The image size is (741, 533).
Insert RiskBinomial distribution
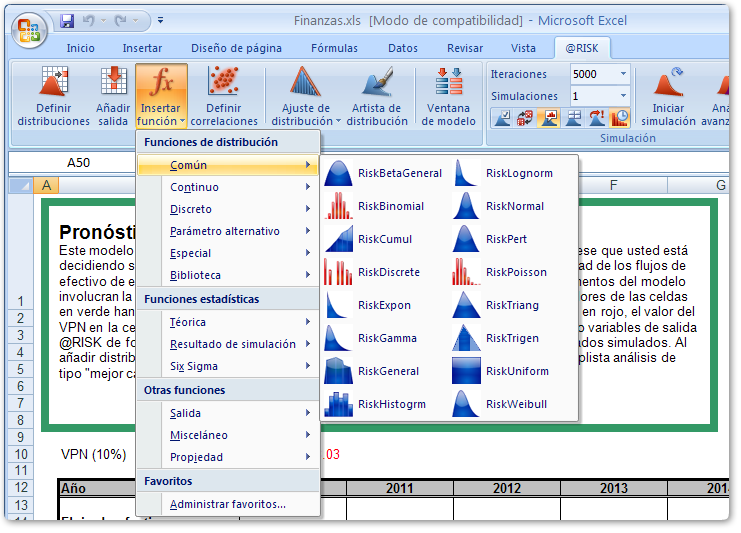384,206
